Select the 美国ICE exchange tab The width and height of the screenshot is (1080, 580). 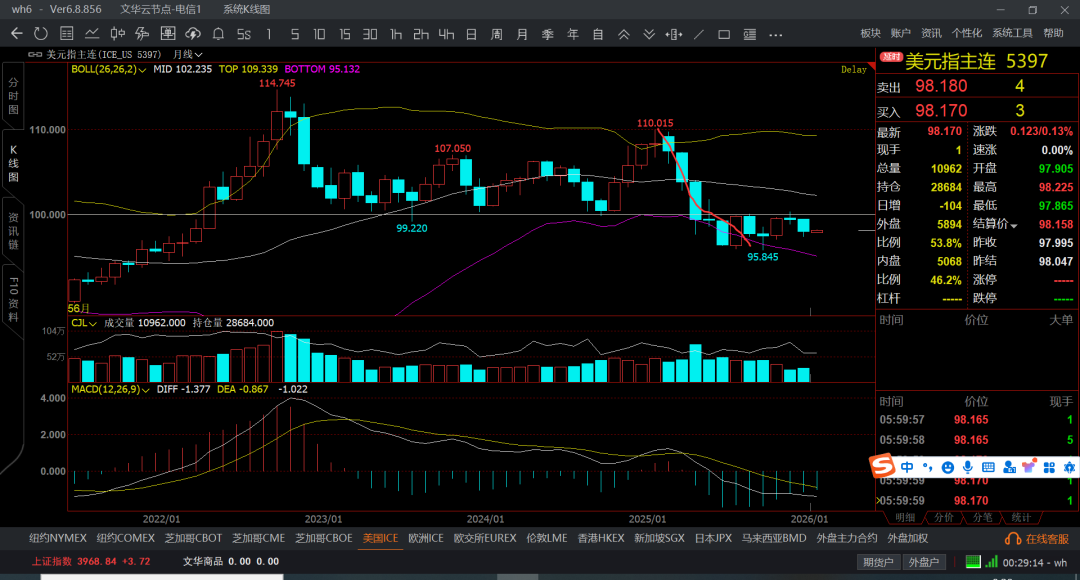[380, 538]
